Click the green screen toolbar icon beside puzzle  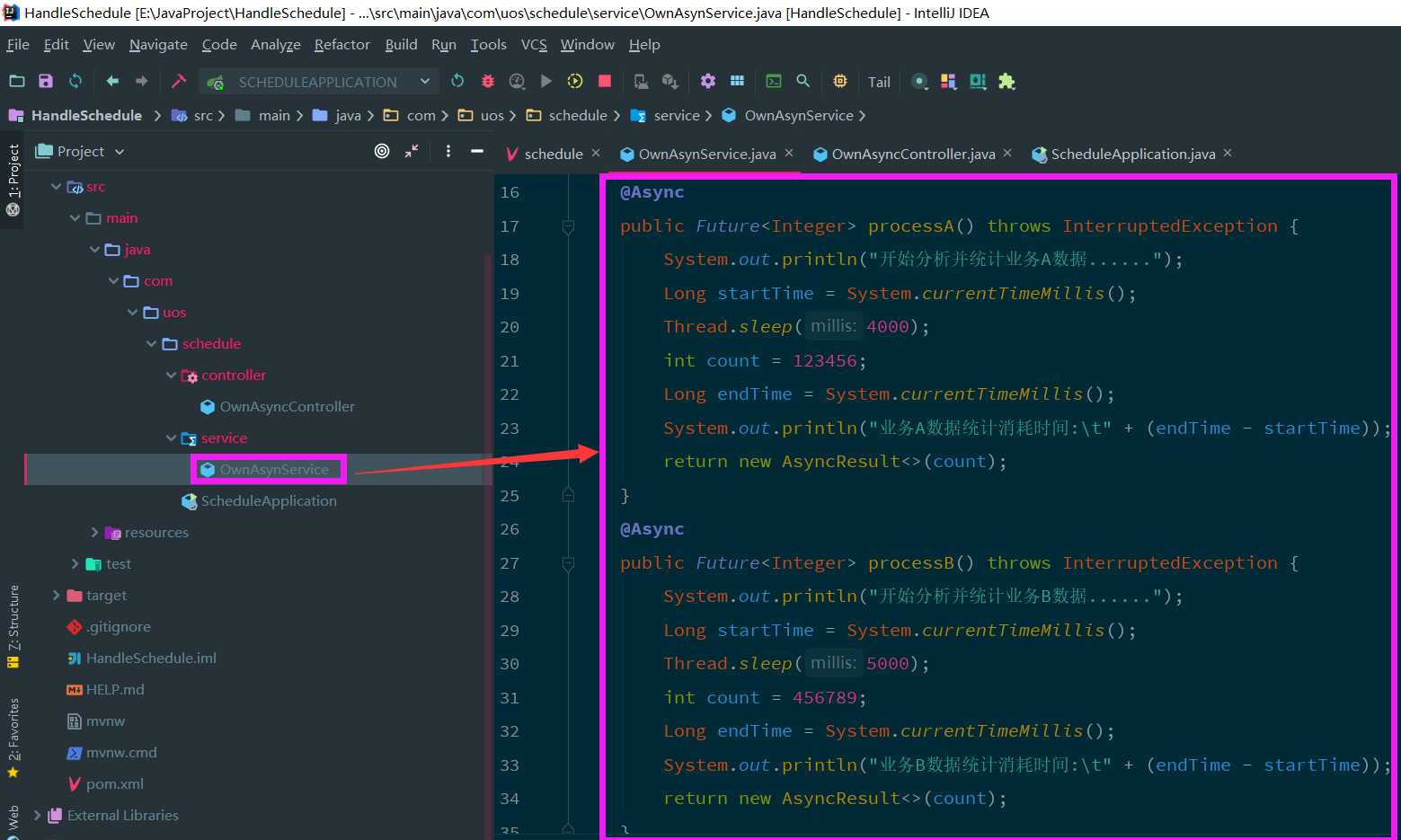978,81
